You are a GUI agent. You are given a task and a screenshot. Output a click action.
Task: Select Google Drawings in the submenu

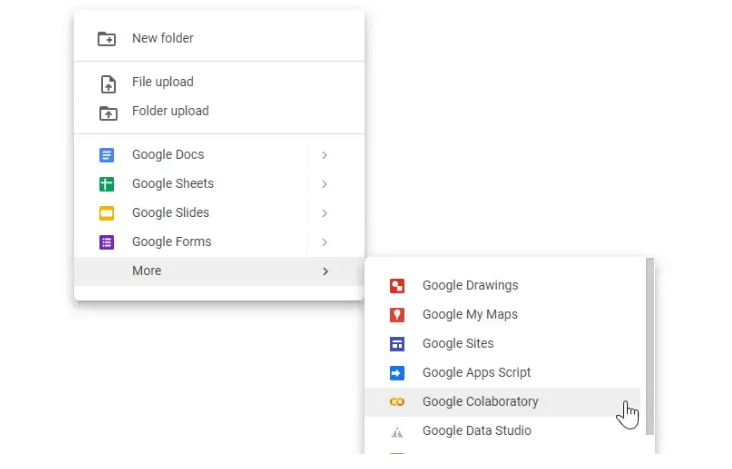pos(502,286)
